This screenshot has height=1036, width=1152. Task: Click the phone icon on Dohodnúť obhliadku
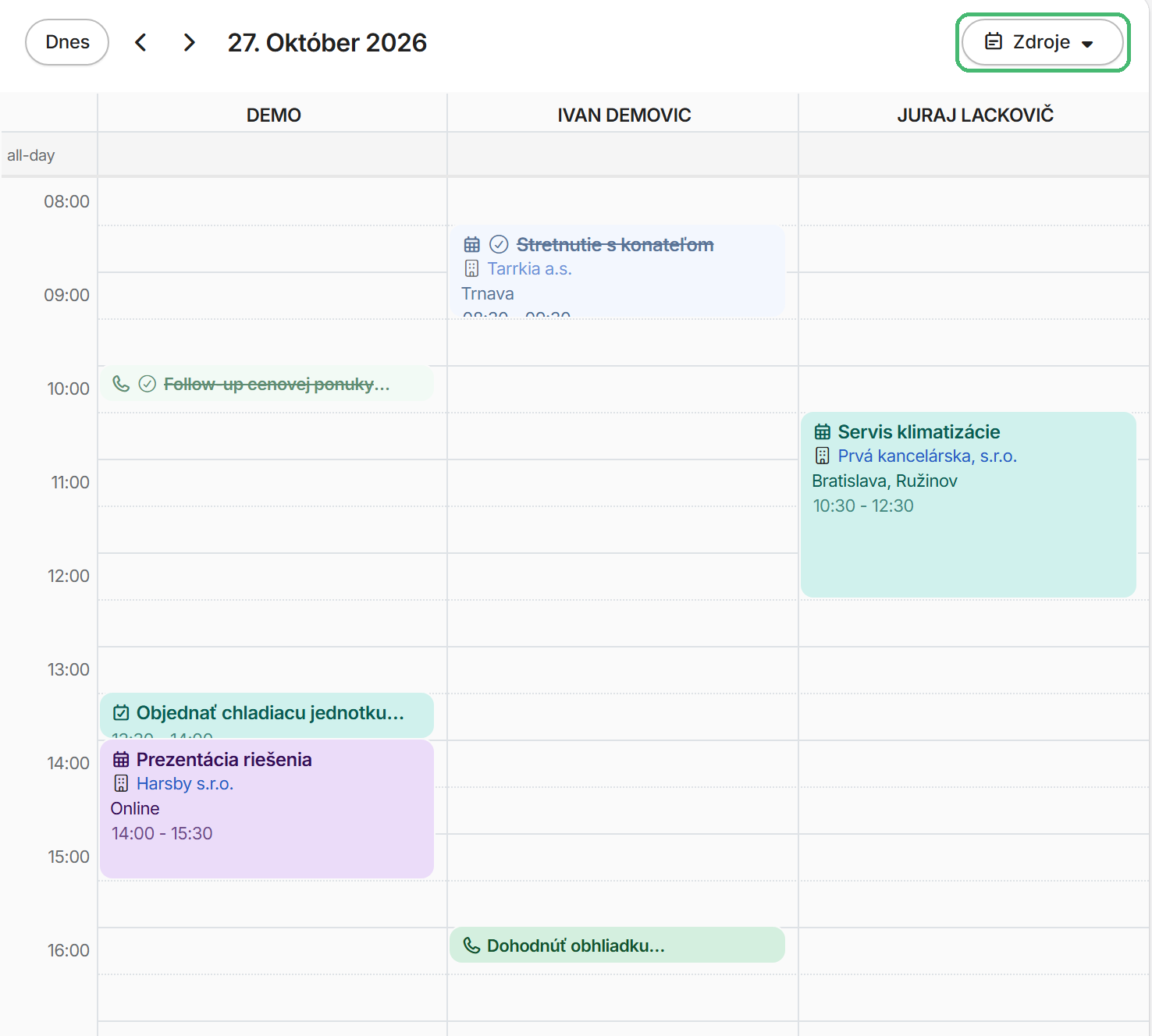pos(472,946)
